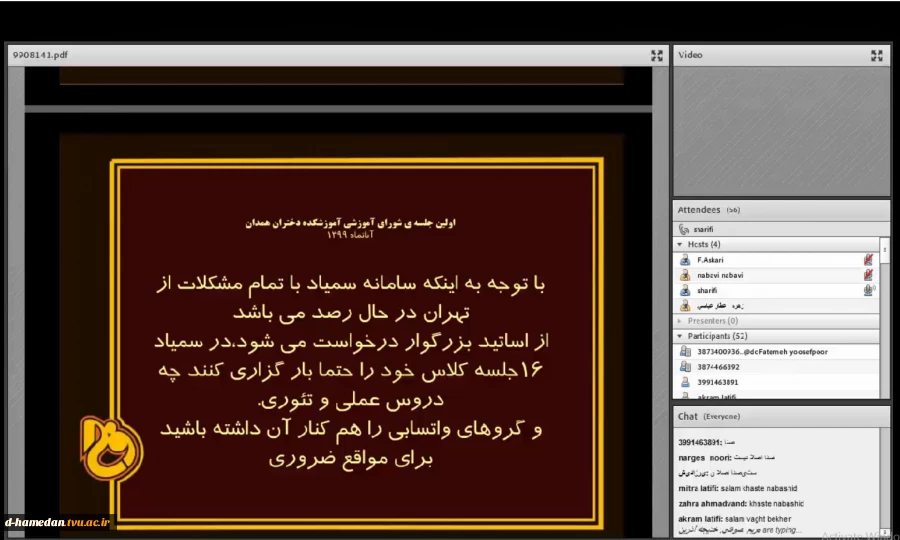Click the orange logo on the slide
Screen dimensions: 900x540
pos(111,449)
